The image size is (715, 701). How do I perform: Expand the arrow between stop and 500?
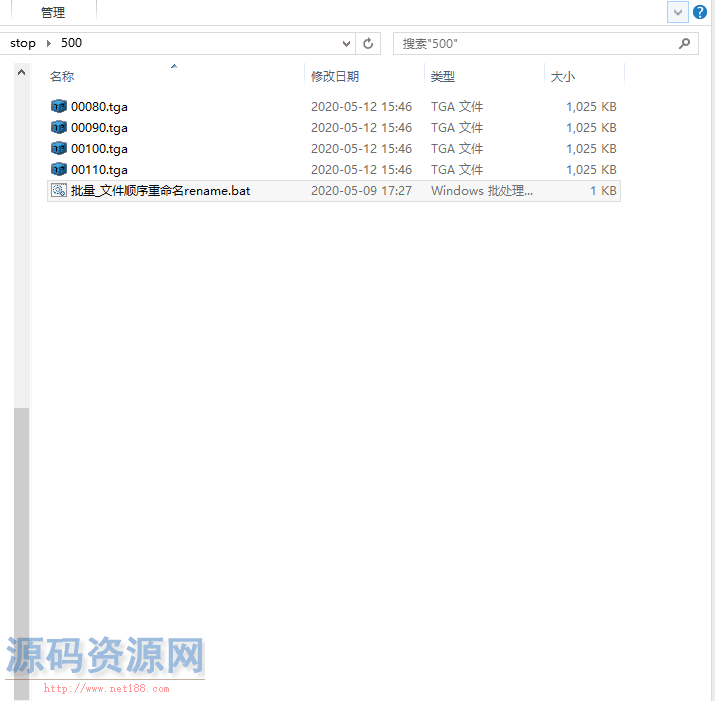point(49,43)
